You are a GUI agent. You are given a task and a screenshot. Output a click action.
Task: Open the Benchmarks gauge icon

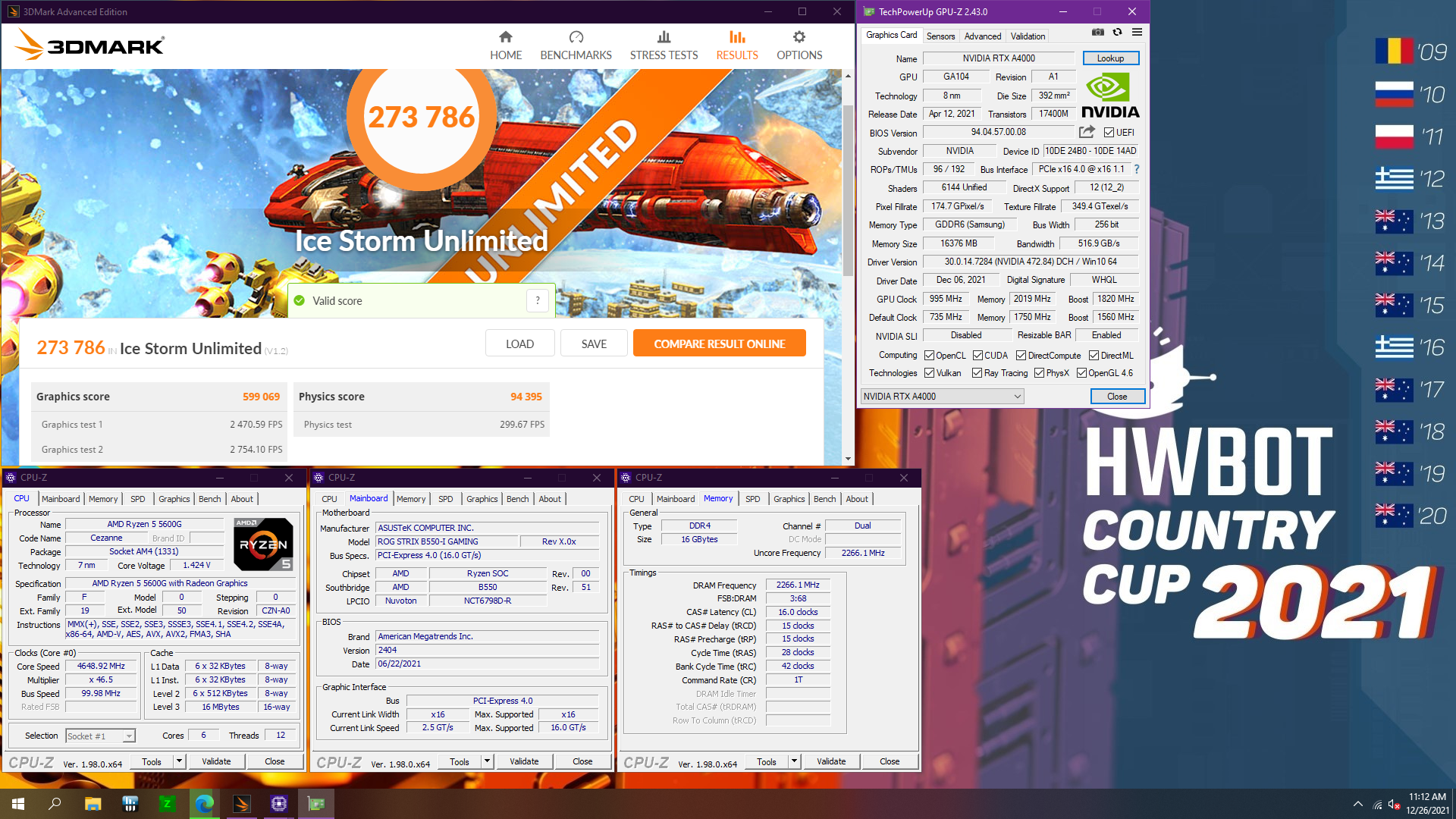tap(576, 36)
